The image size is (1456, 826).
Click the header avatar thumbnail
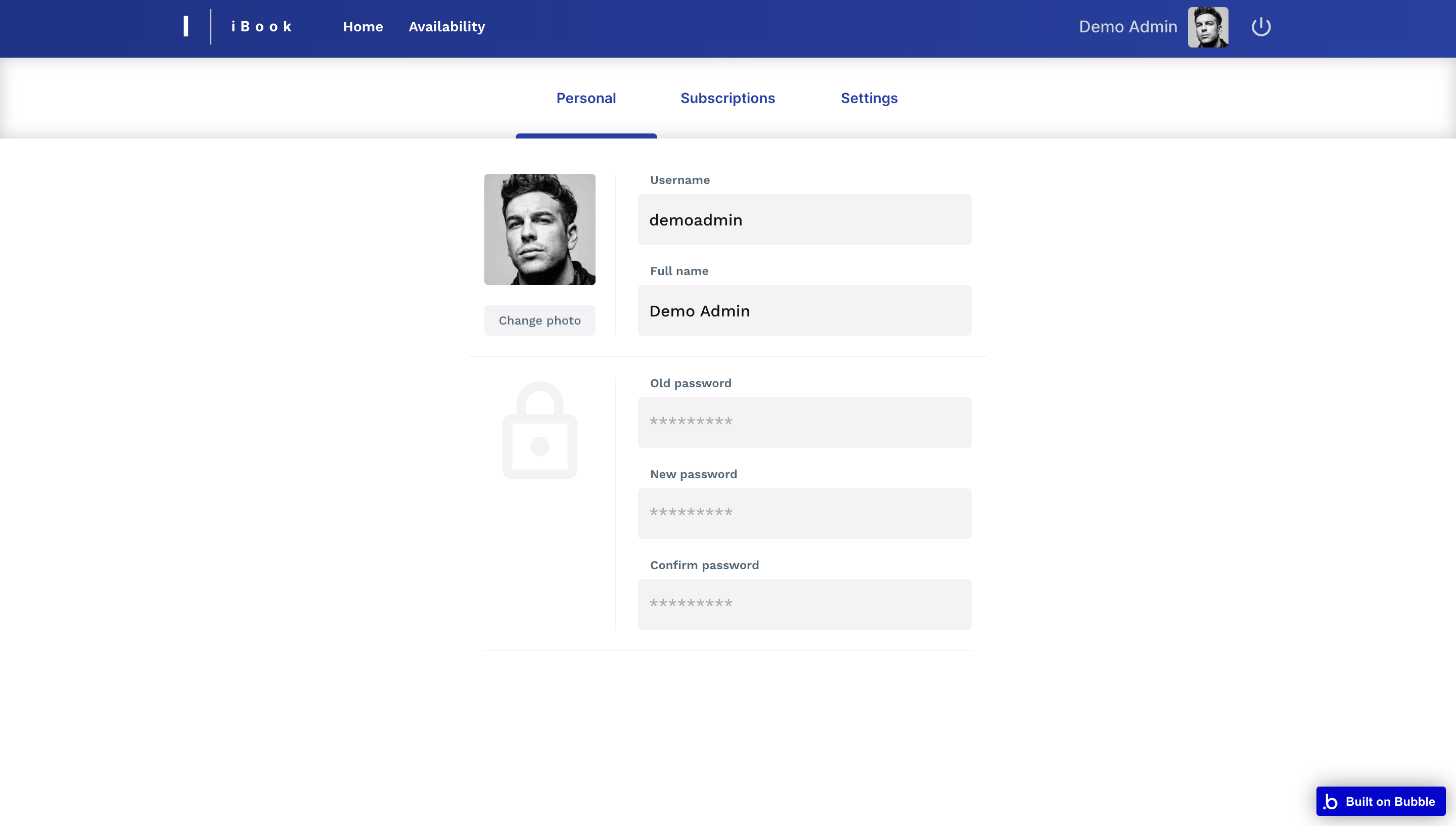click(1208, 27)
